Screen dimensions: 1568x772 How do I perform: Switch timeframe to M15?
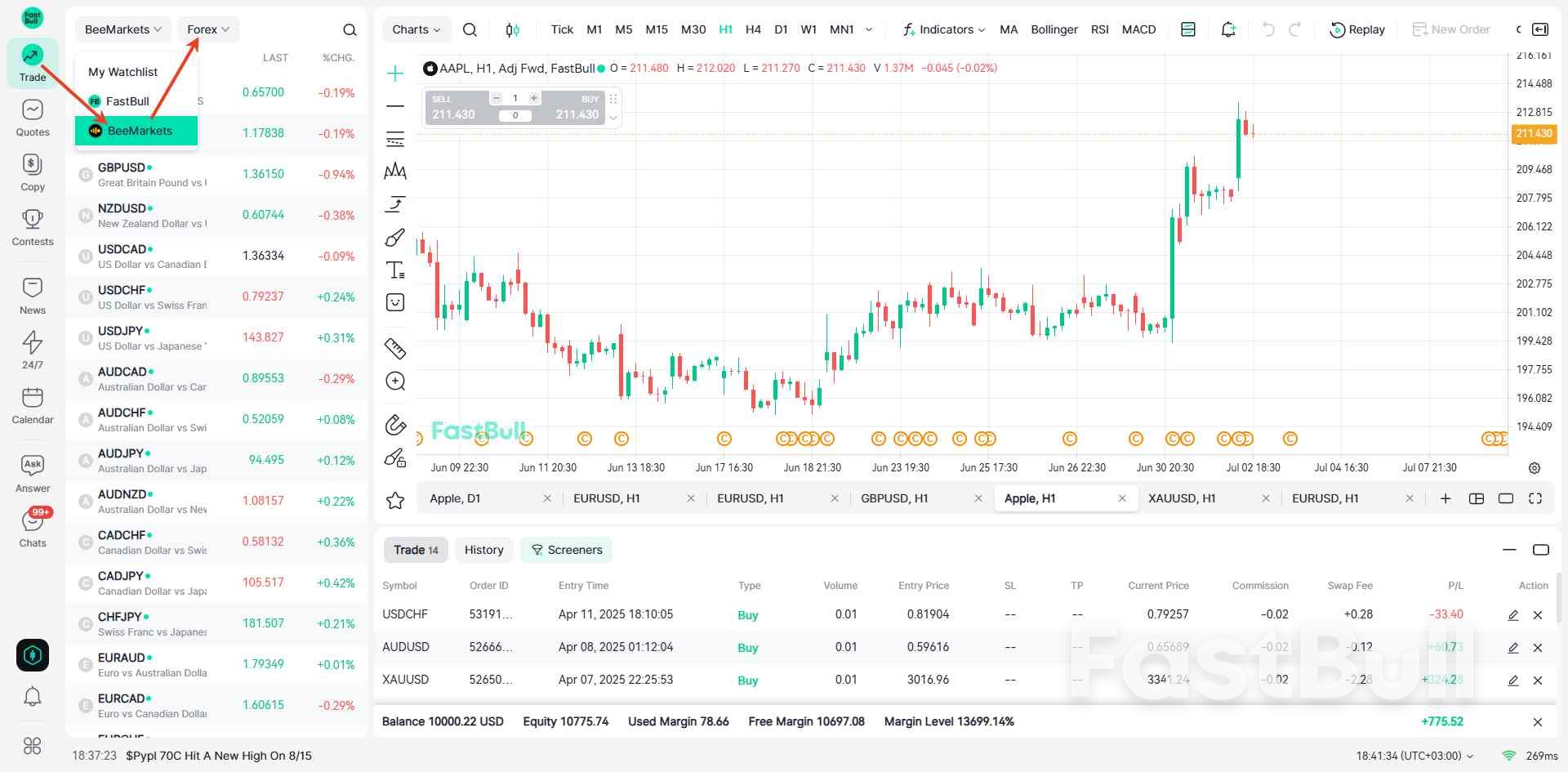coord(657,29)
